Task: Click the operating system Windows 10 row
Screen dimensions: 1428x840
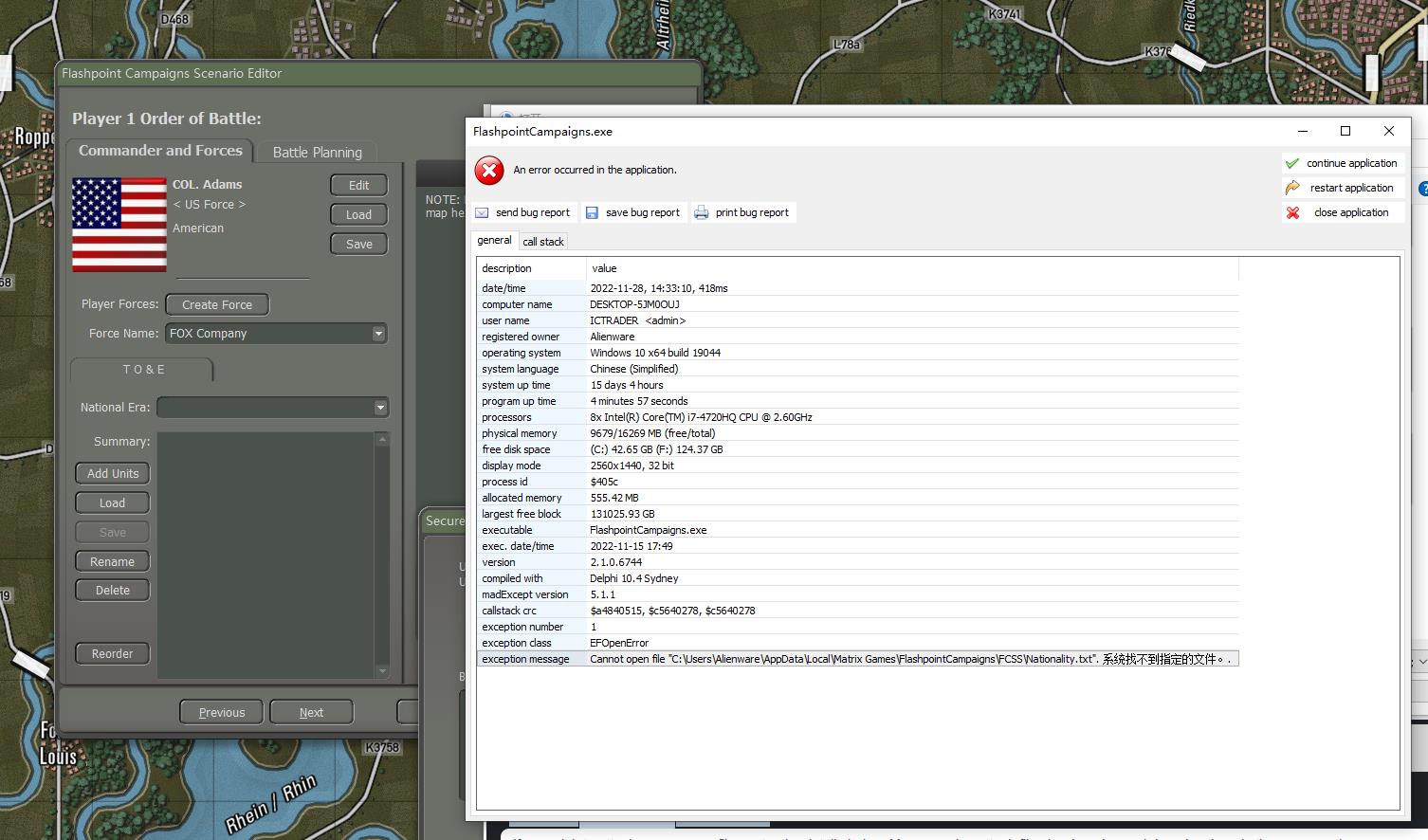Action: click(857, 353)
